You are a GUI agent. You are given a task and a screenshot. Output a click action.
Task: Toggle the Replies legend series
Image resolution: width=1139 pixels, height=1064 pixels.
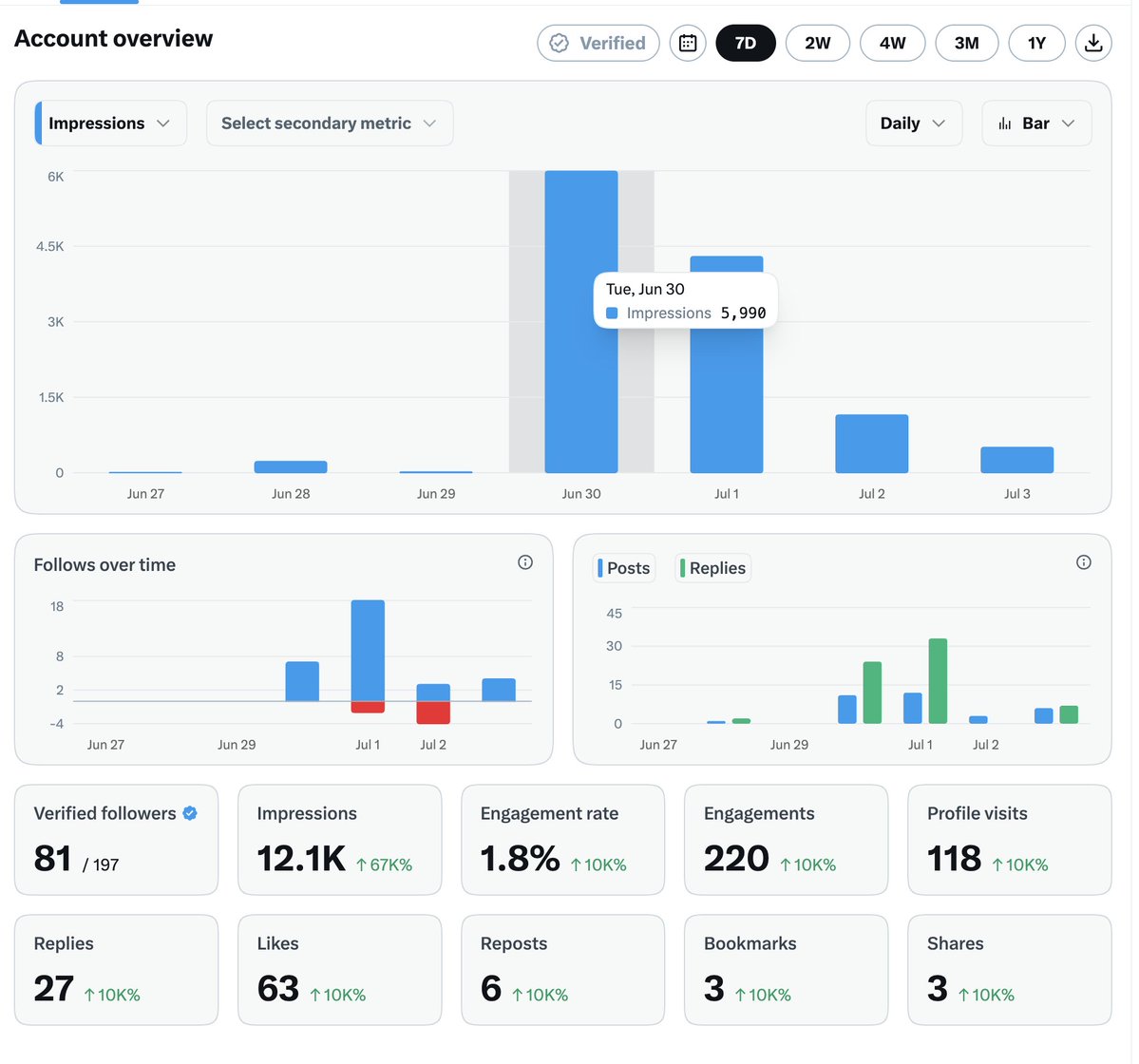(713, 568)
